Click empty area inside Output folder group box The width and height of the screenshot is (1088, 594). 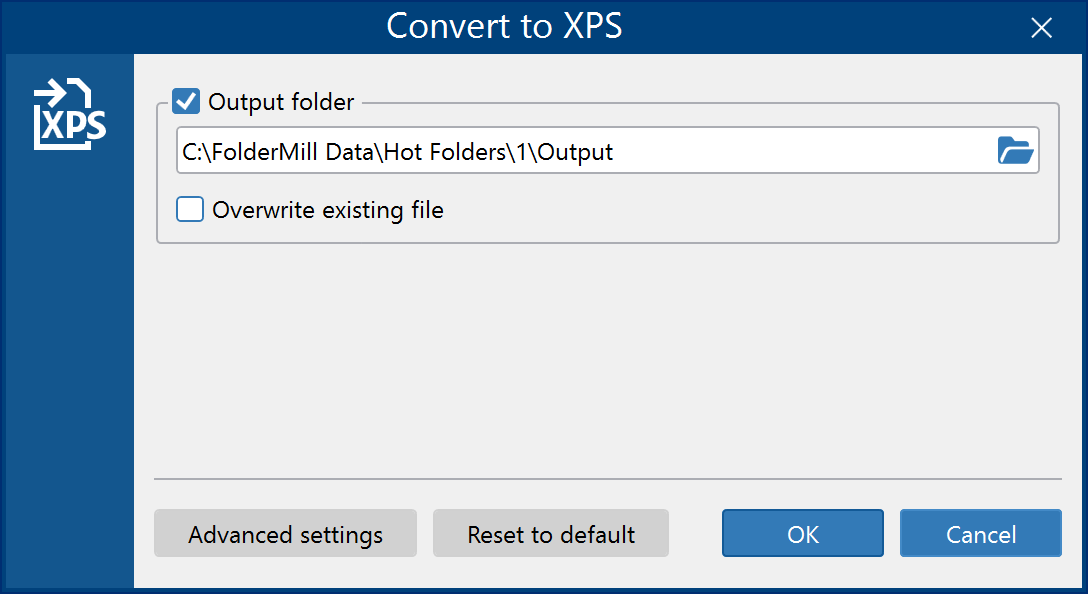pyautogui.click(x=749, y=210)
